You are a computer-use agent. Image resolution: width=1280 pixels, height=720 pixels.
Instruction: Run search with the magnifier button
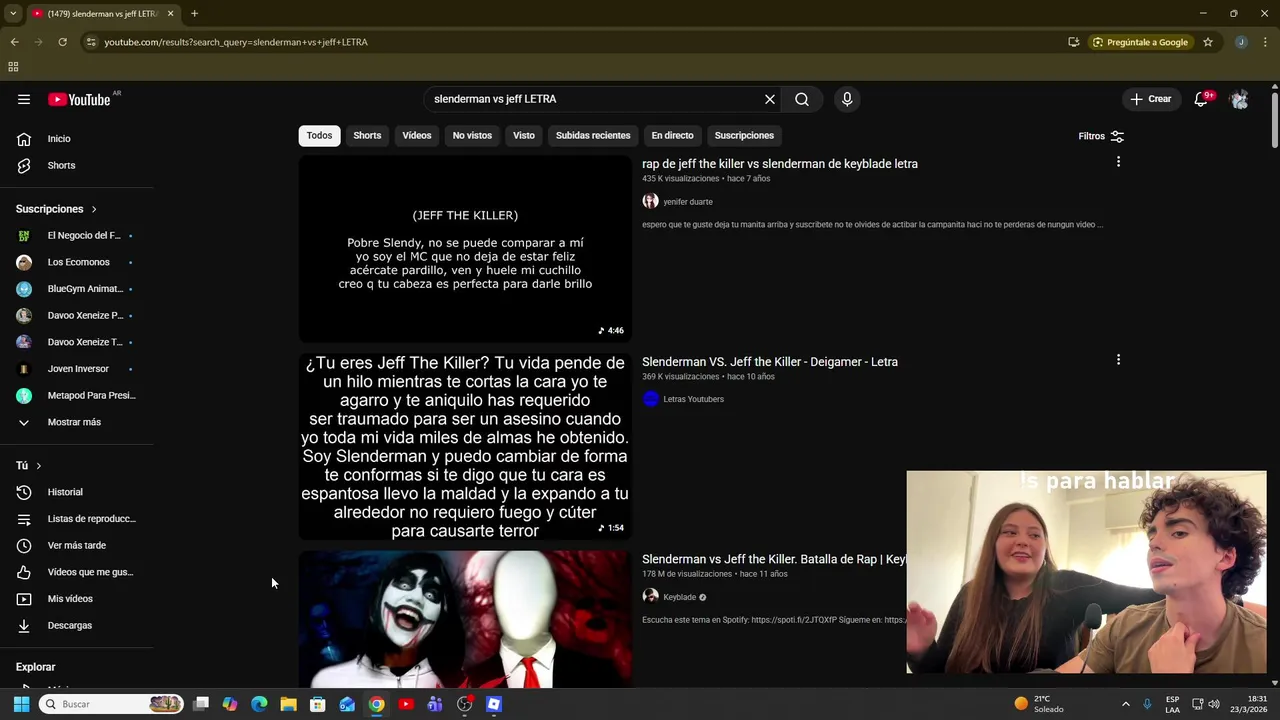(802, 99)
